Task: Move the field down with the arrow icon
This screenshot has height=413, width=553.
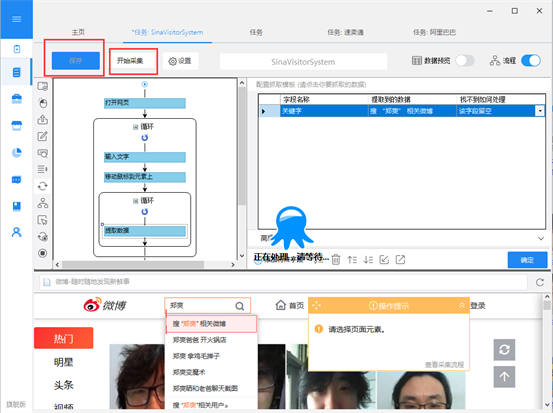Action: tap(368, 260)
